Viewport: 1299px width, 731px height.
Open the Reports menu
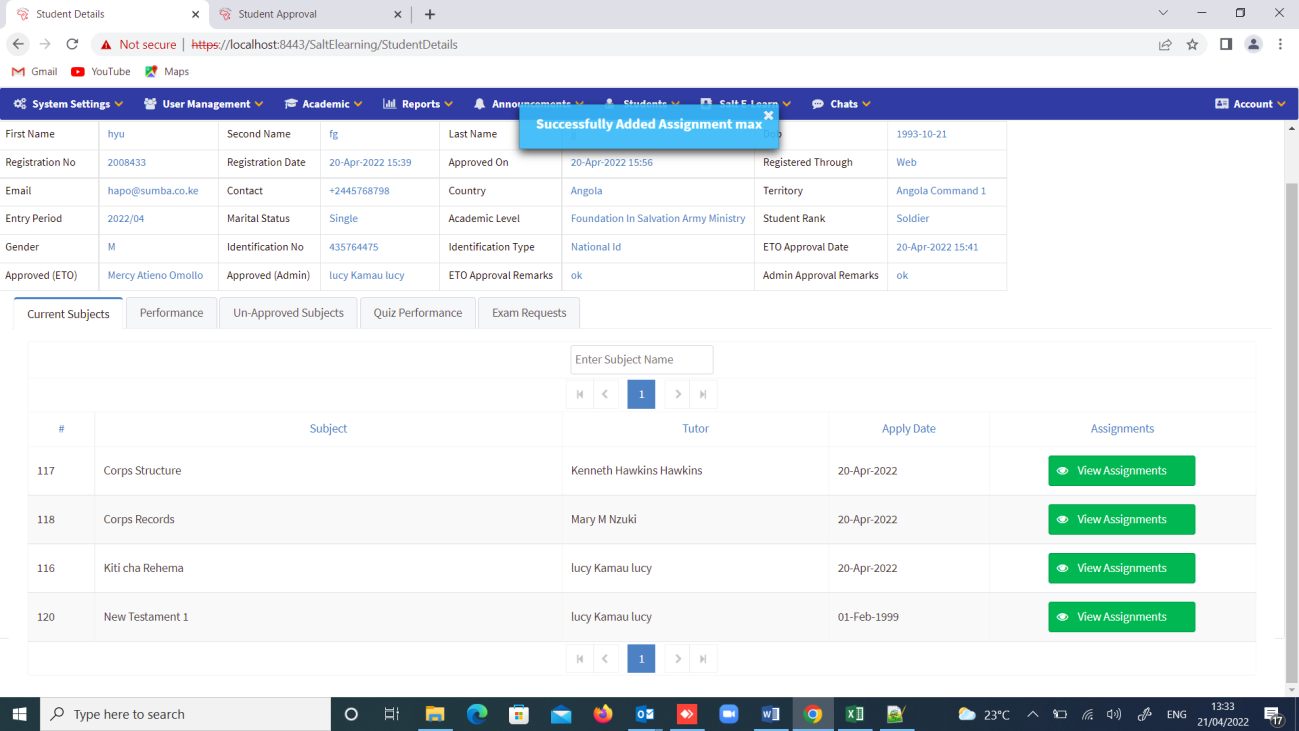click(418, 104)
